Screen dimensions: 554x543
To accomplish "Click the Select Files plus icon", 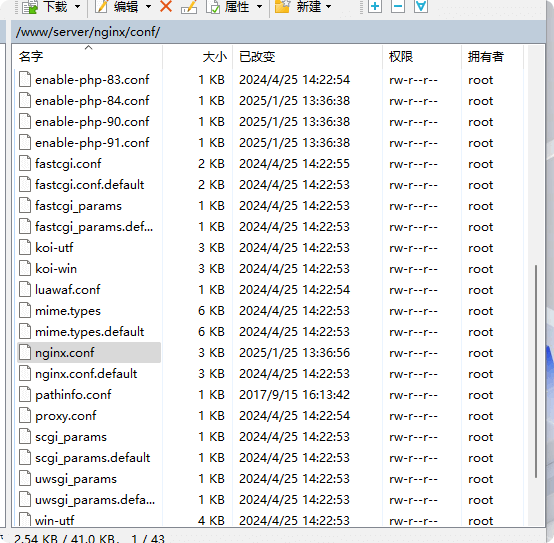I will coord(375,6).
